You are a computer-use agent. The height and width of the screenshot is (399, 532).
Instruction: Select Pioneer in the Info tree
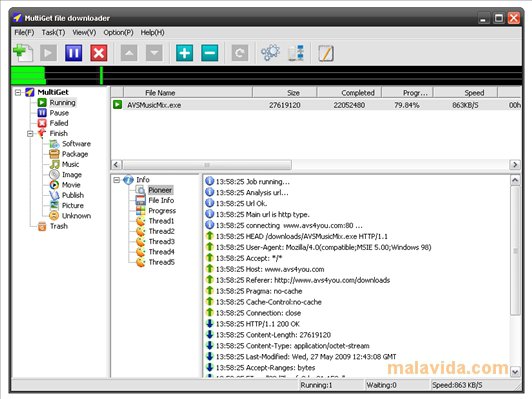pyautogui.click(x=160, y=190)
